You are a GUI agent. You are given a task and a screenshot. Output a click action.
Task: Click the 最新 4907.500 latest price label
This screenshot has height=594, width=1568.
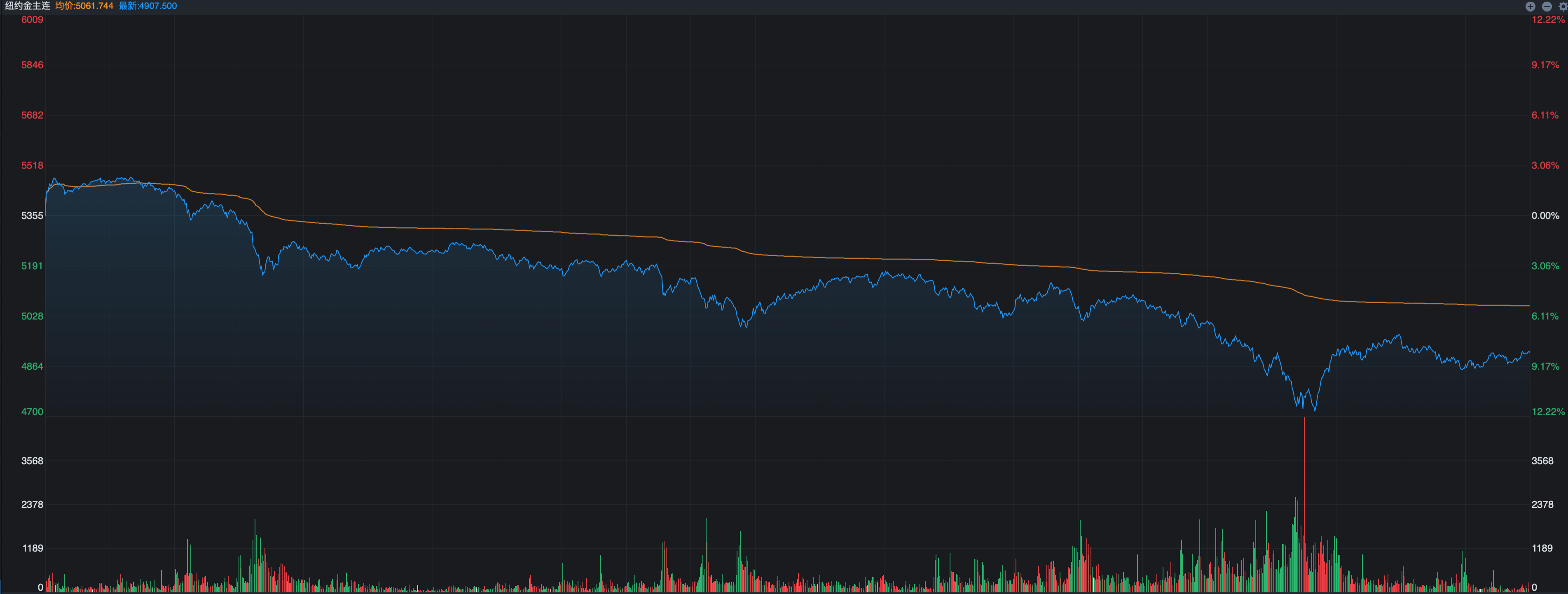click(148, 6)
